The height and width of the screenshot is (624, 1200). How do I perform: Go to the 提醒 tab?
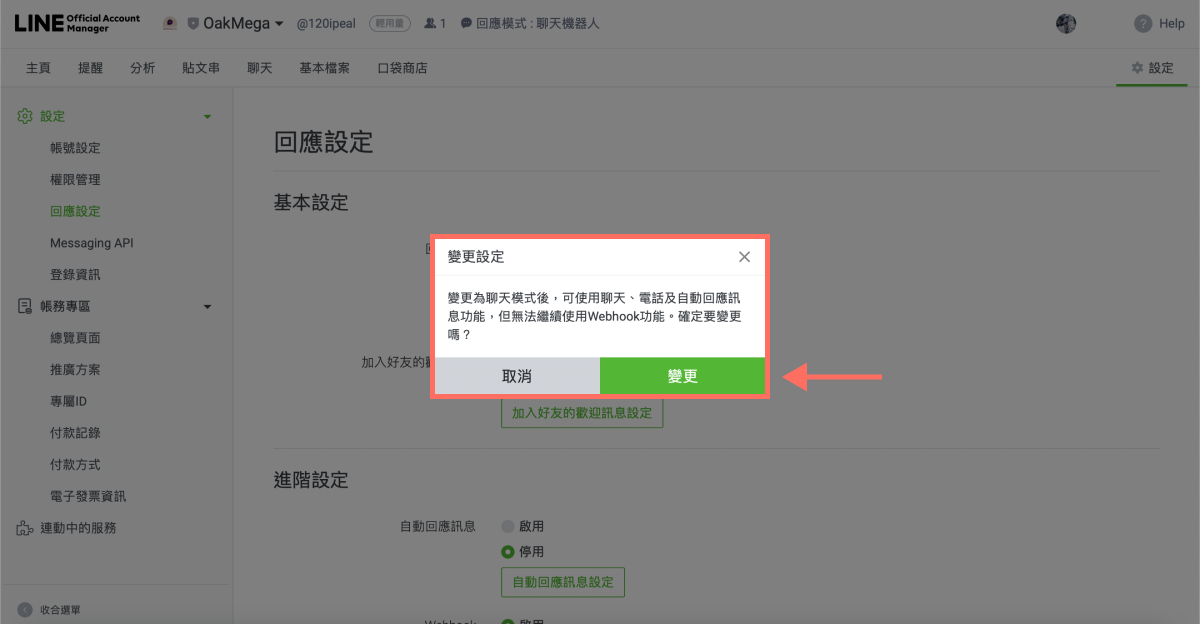click(91, 68)
